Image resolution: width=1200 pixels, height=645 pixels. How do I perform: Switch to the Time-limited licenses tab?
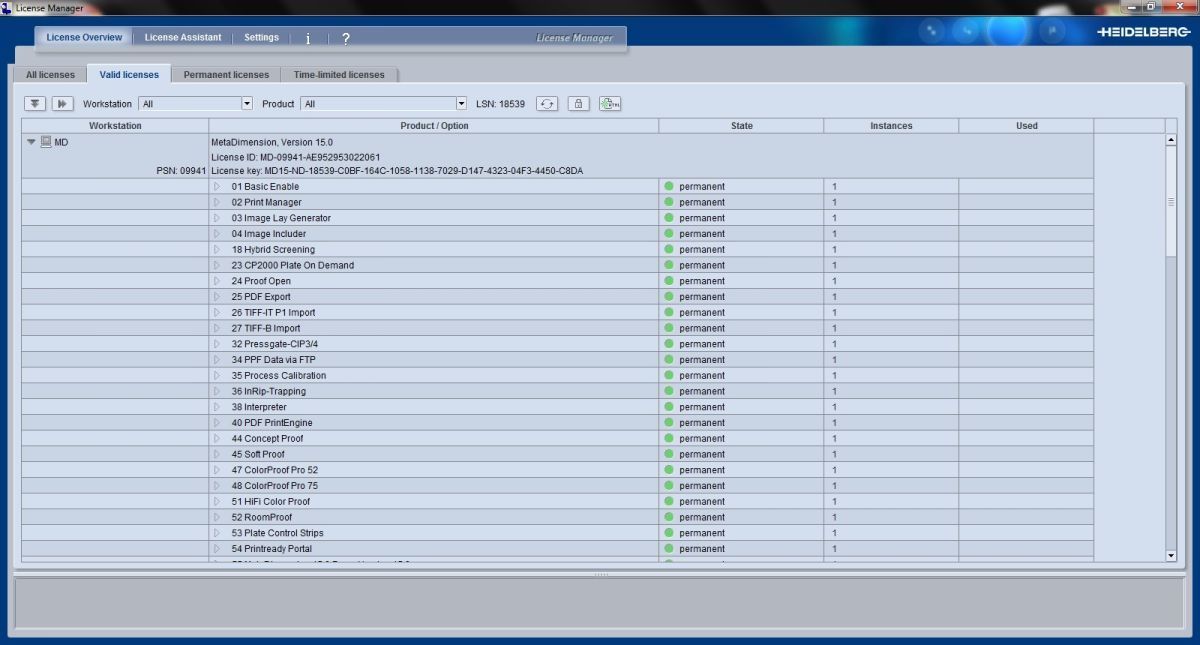coord(339,75)
